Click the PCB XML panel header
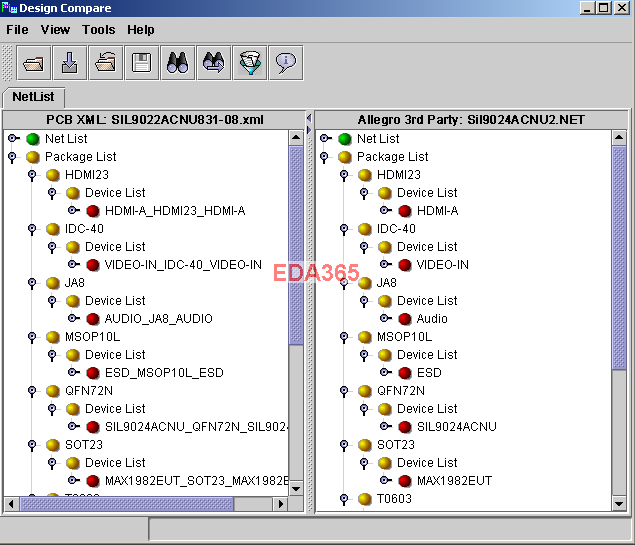635x545 pixels. click(154, 120)
